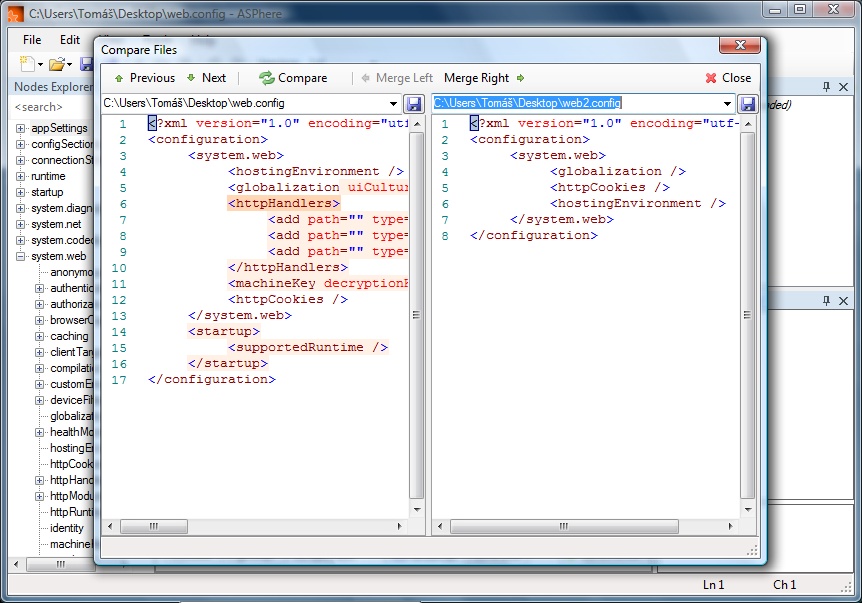Click </configuration> line in right file
The image size is (862, 603).
(533, 235)
